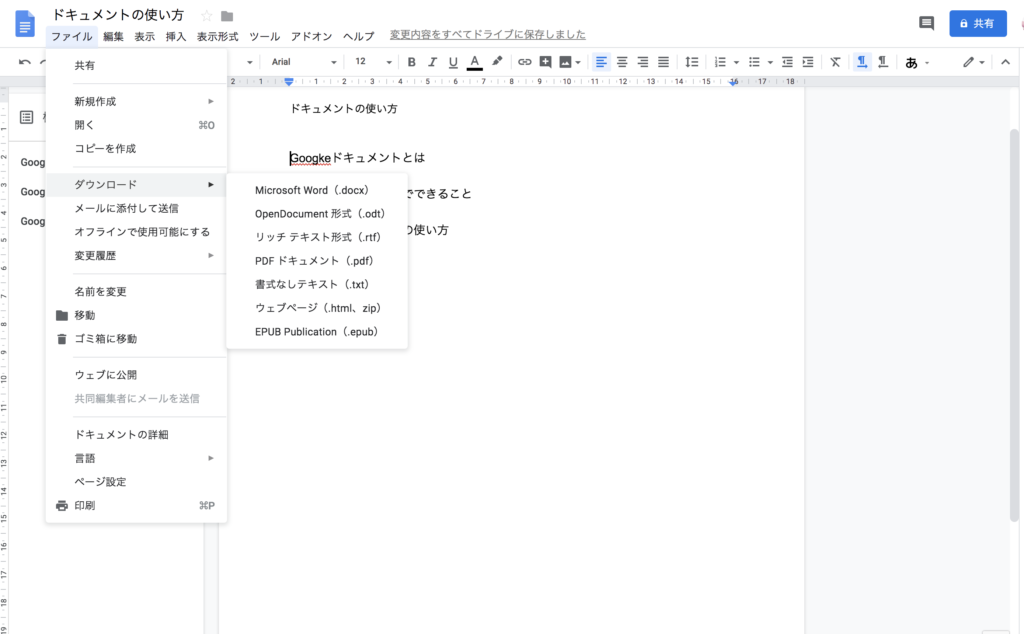Image resolution: width=1024 pixels, height=634 pixels.
Task: Click the 移動 folder item
Action: point(136,315)
